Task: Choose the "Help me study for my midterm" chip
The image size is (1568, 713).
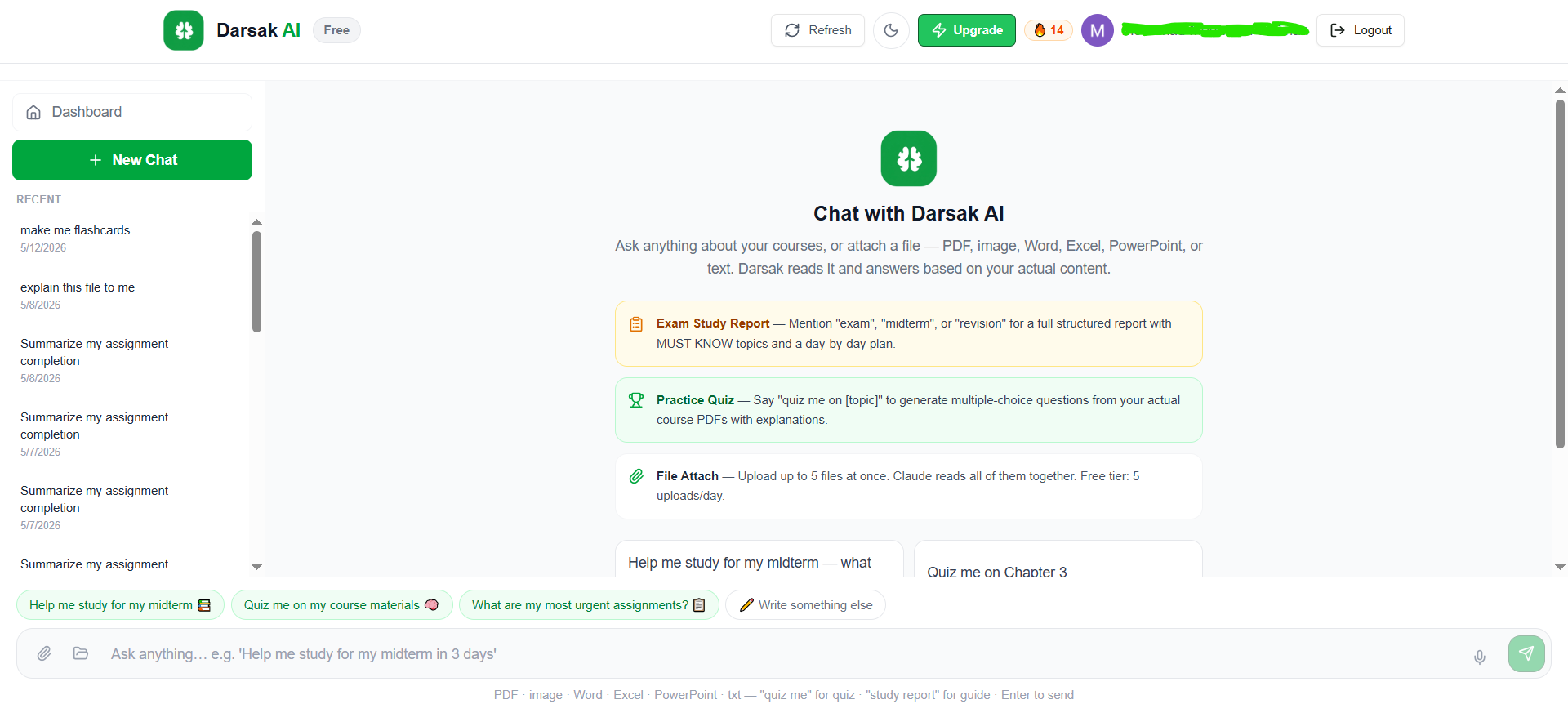Action: pos(120,605)
